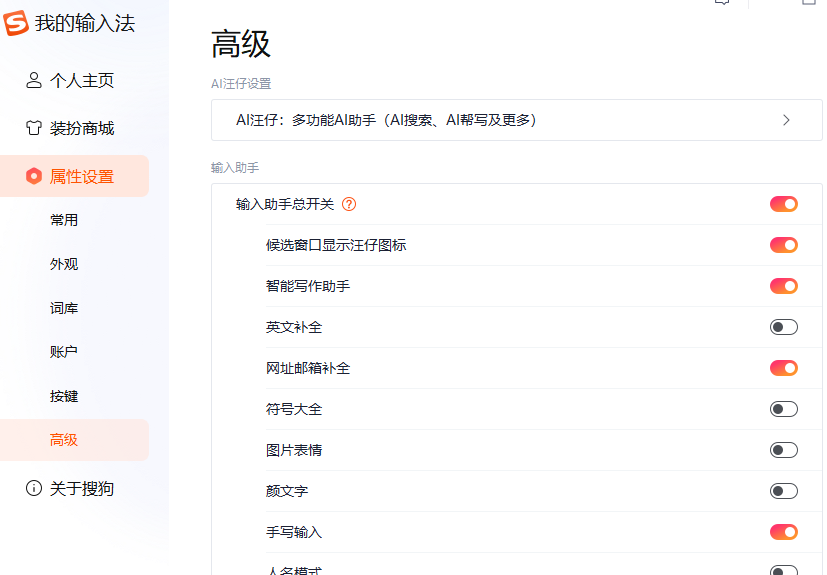Click the person icon beside 个人主页
The width and height of the screenshot is (827, 575).
tap(34, 80)
